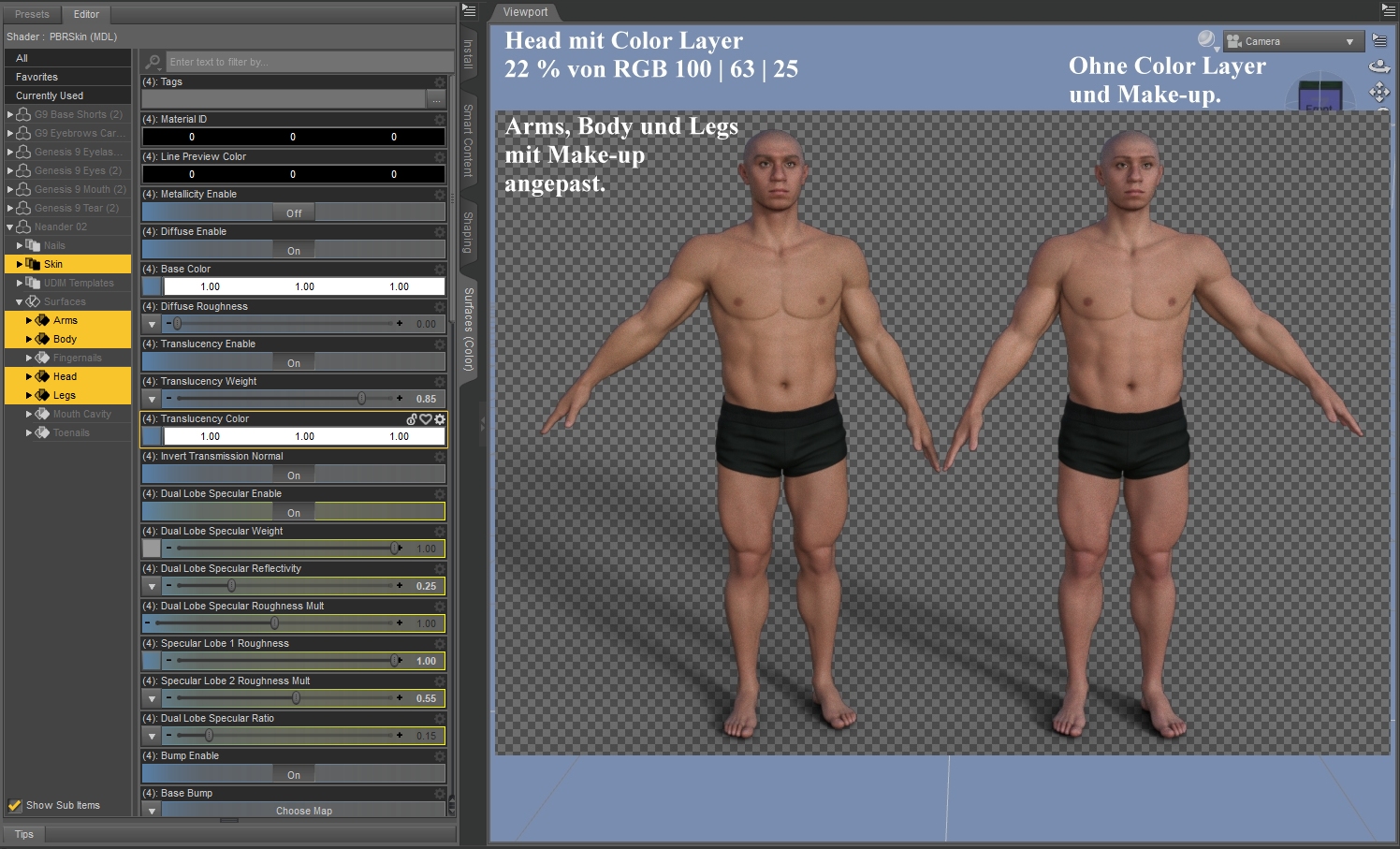Select the viewport pan camera control

(x=1379, y=92)
